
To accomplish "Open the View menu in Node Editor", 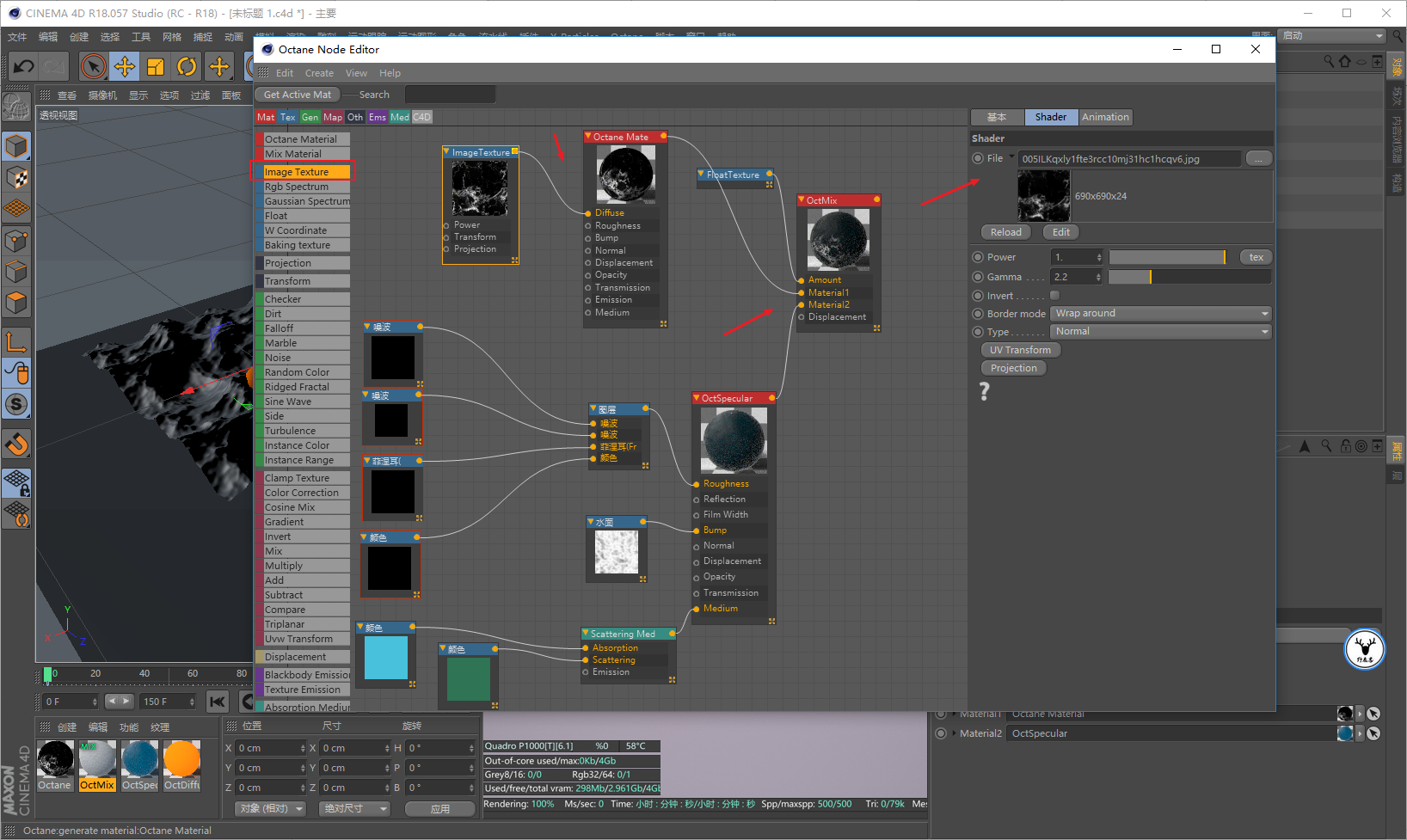I will (356, 73).
